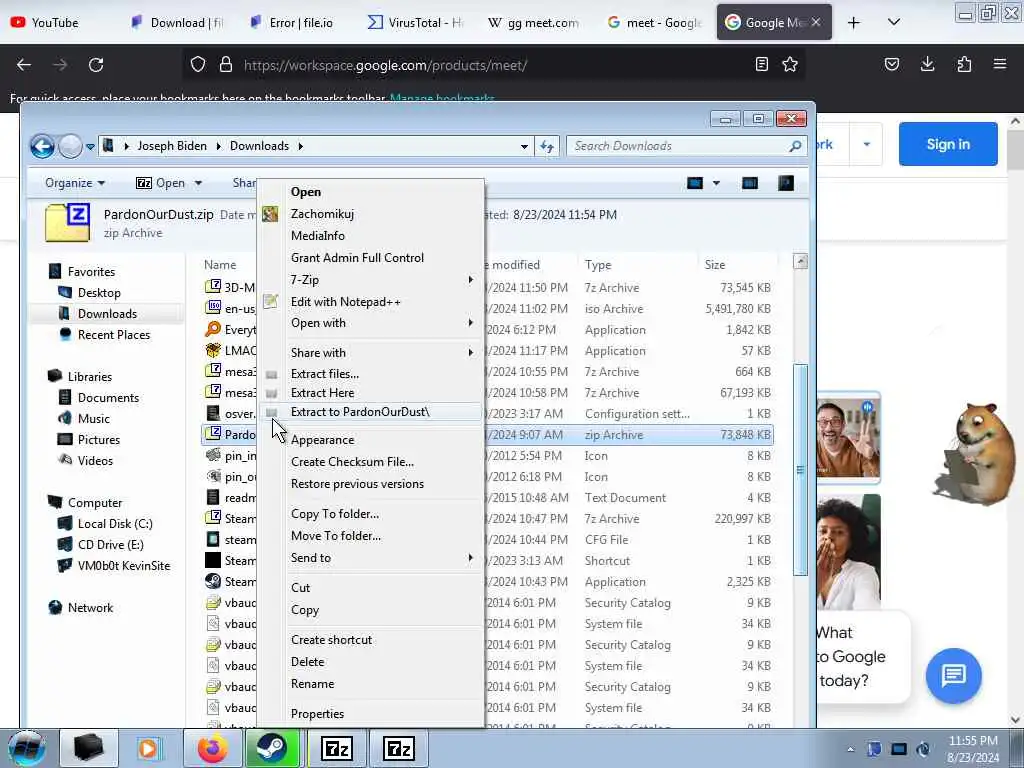
Task: Open a new Firefox tab with the plus
Action: click(854, 23)
